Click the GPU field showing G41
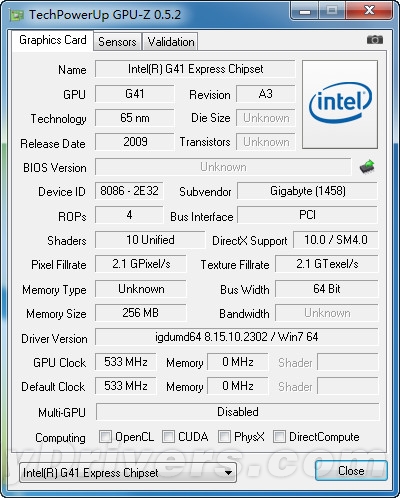This screenshot has width=400, height=498. (x=135, y=94)
